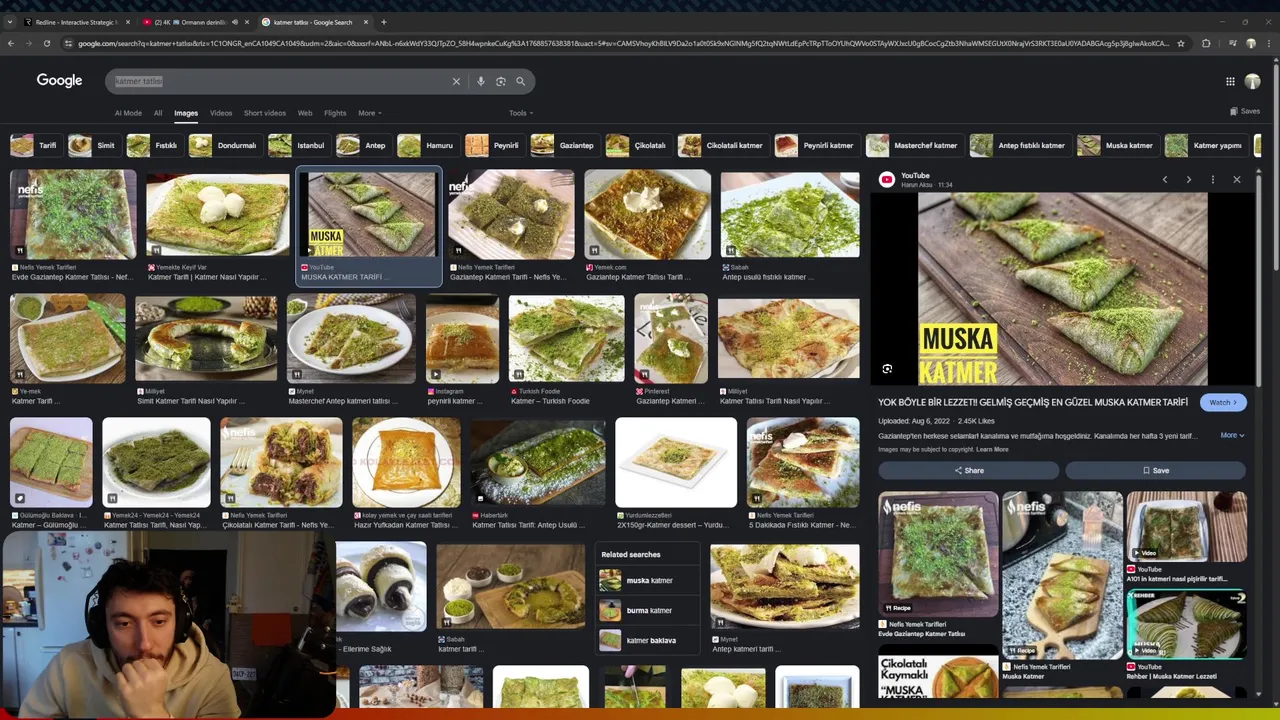The height and width of the screenshot is (720, 1280).
Task: Select the Masterchef katmer filter chip
Action: pos(913,145)
